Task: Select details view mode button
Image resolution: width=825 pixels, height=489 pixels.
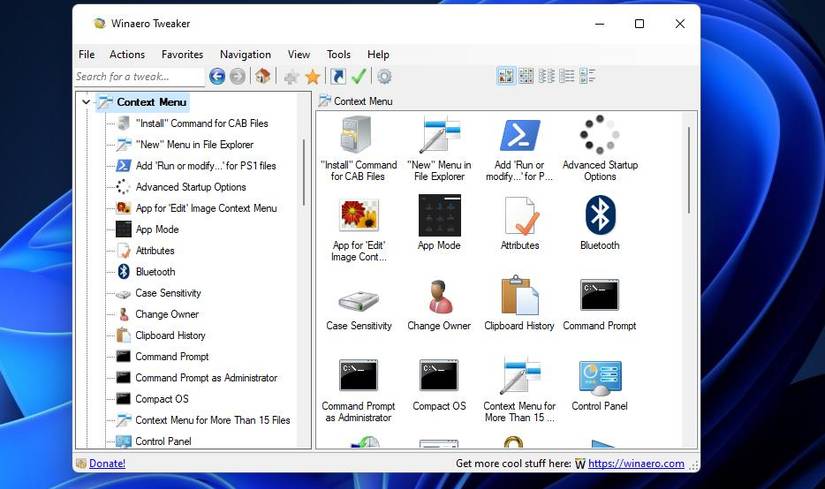Action: coord(567,76)
